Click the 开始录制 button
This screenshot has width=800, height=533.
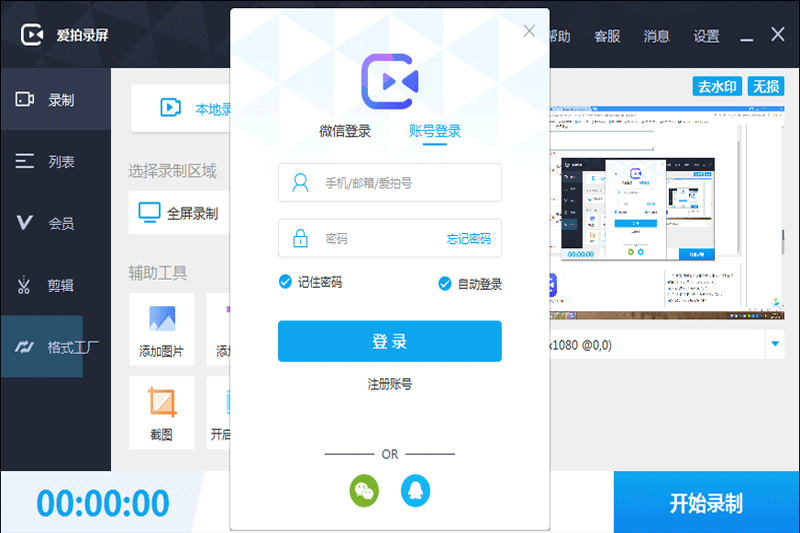point(706,502)
